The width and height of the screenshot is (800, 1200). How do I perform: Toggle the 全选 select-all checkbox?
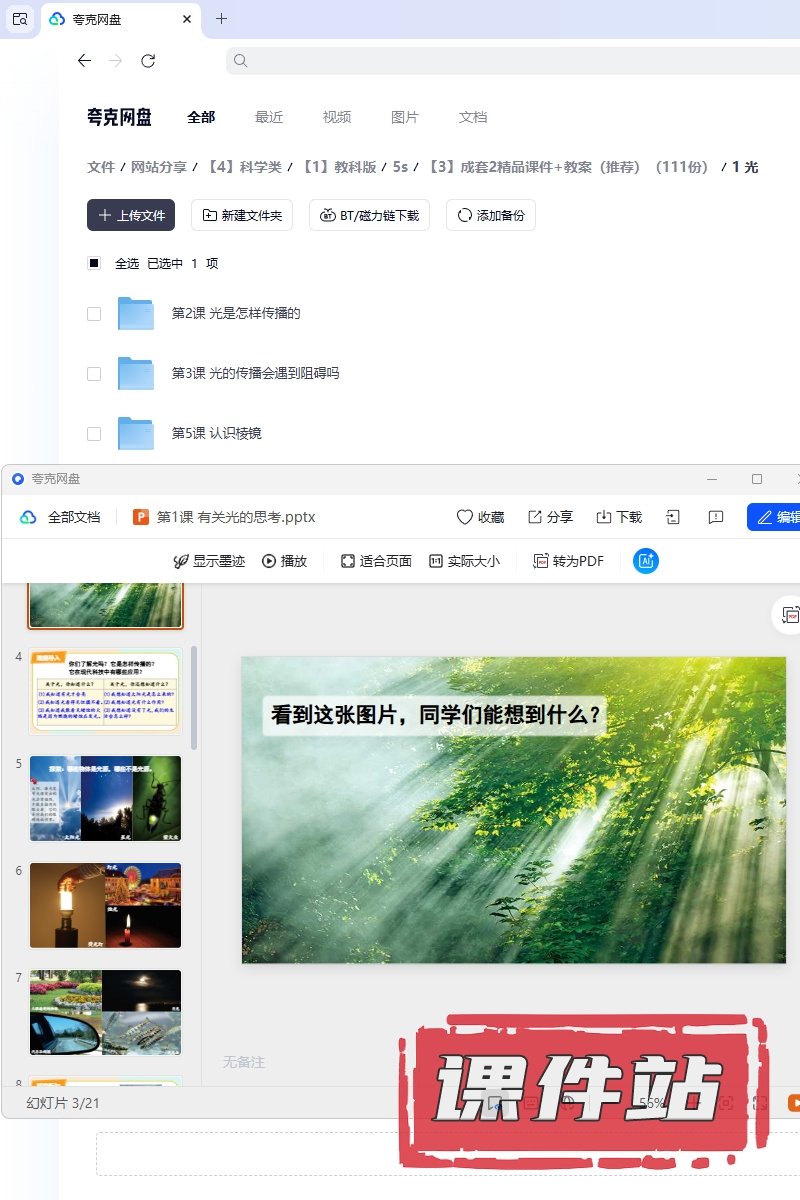point(94,263)
